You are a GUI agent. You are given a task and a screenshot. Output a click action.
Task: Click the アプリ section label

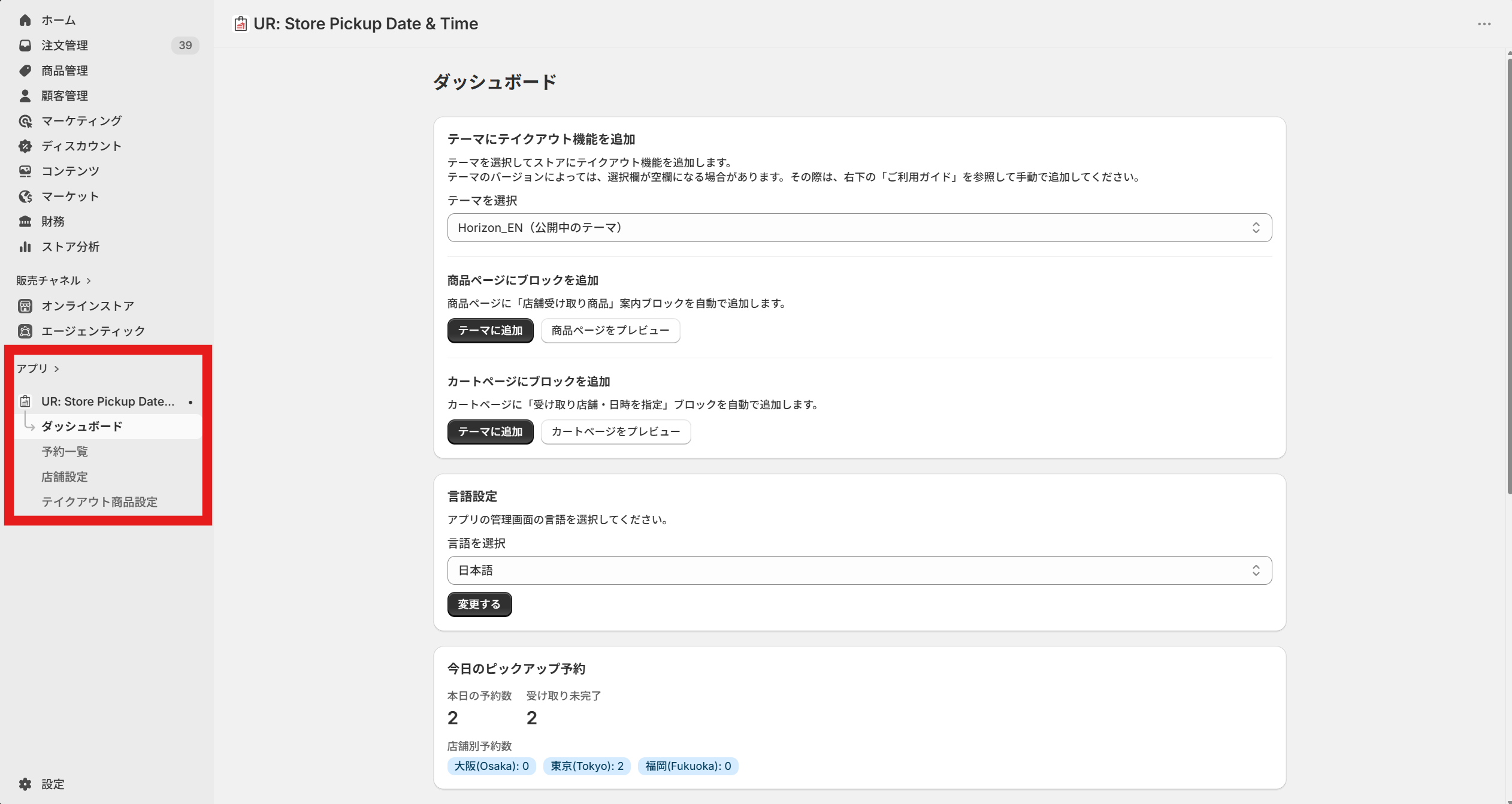32,369
